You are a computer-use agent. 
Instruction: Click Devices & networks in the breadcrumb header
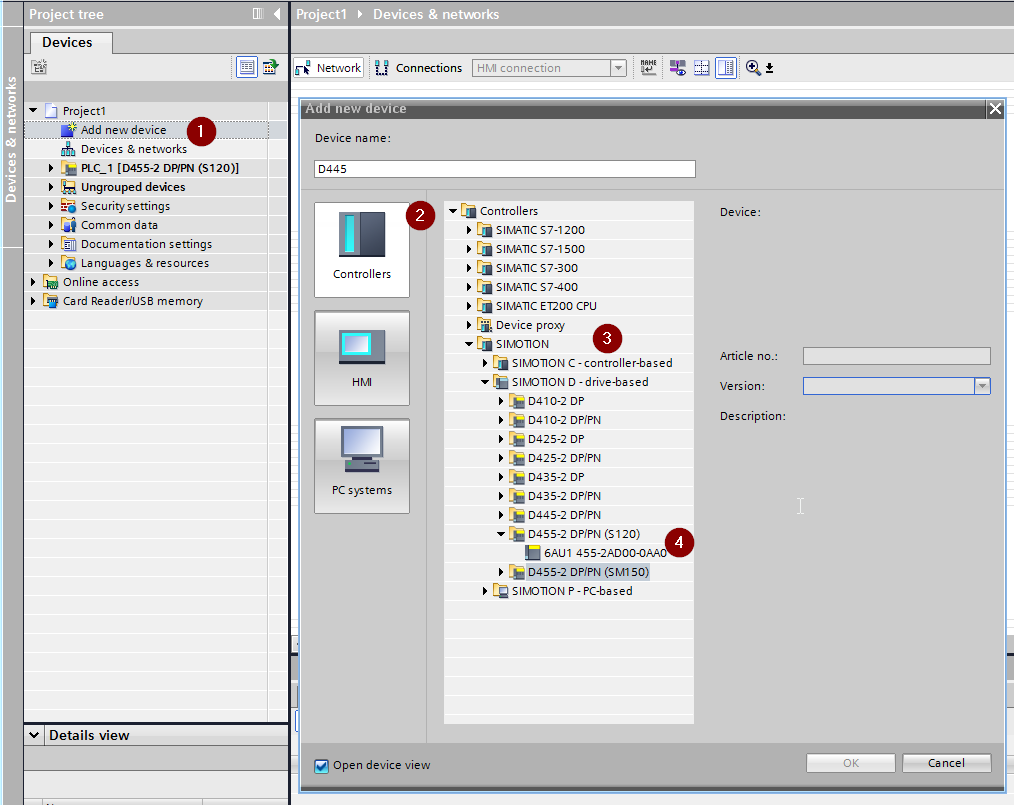pyautogui.click(x=436, y=14)
